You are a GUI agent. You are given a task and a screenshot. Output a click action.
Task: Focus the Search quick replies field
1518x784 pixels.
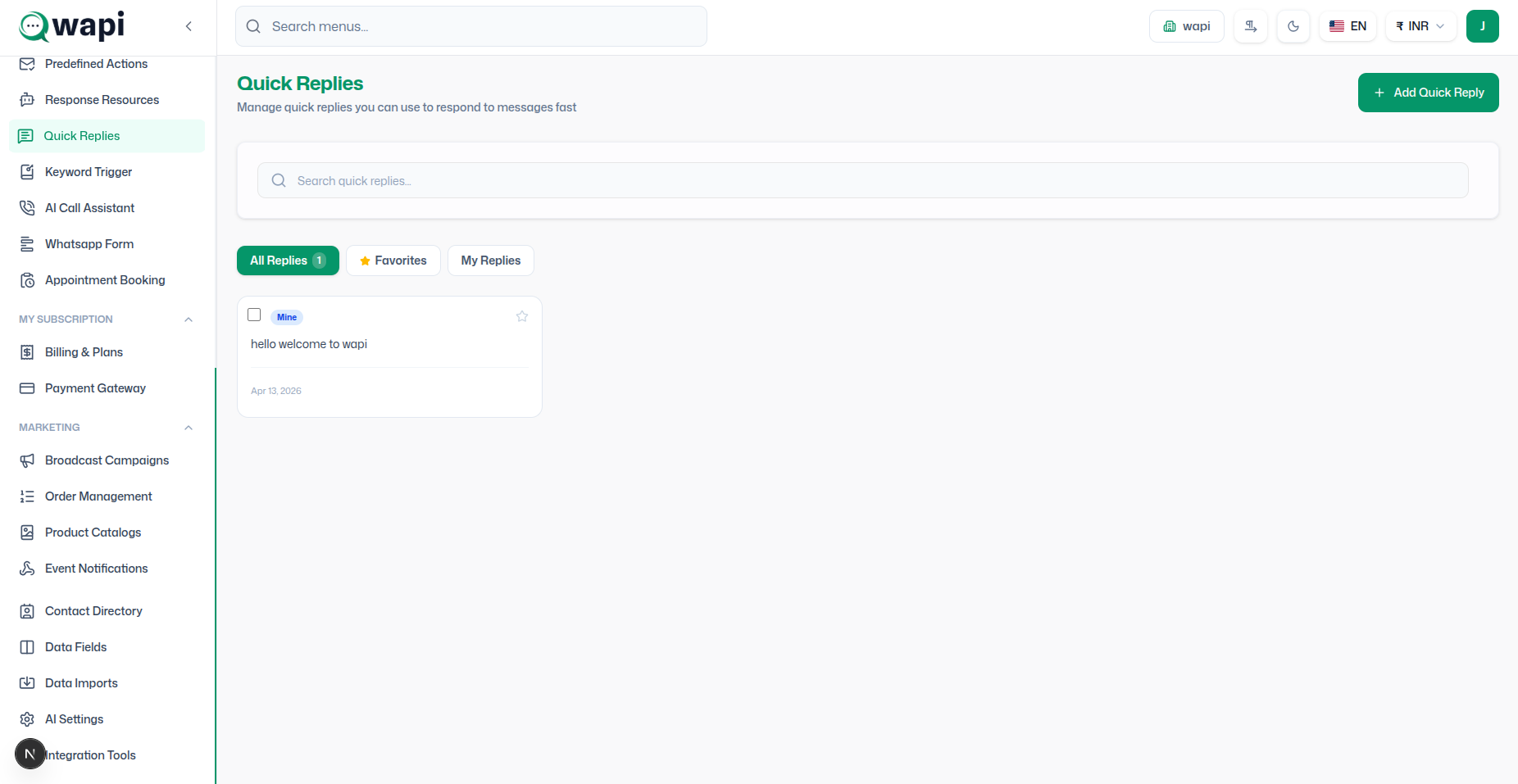coord(862,180)
